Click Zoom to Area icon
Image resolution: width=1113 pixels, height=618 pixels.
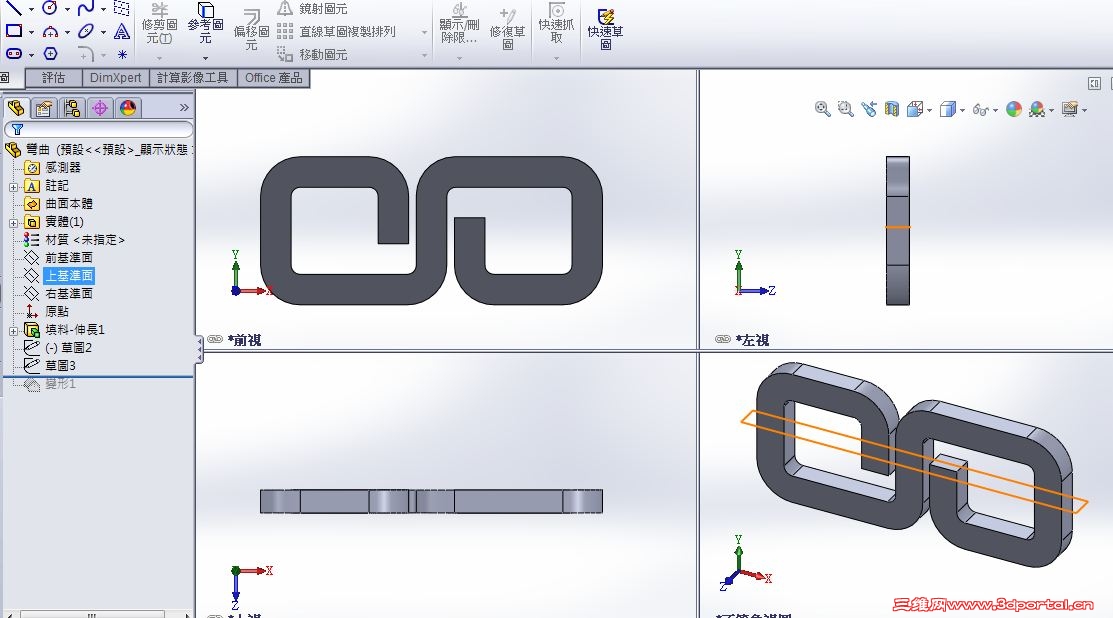coord(845,109)
